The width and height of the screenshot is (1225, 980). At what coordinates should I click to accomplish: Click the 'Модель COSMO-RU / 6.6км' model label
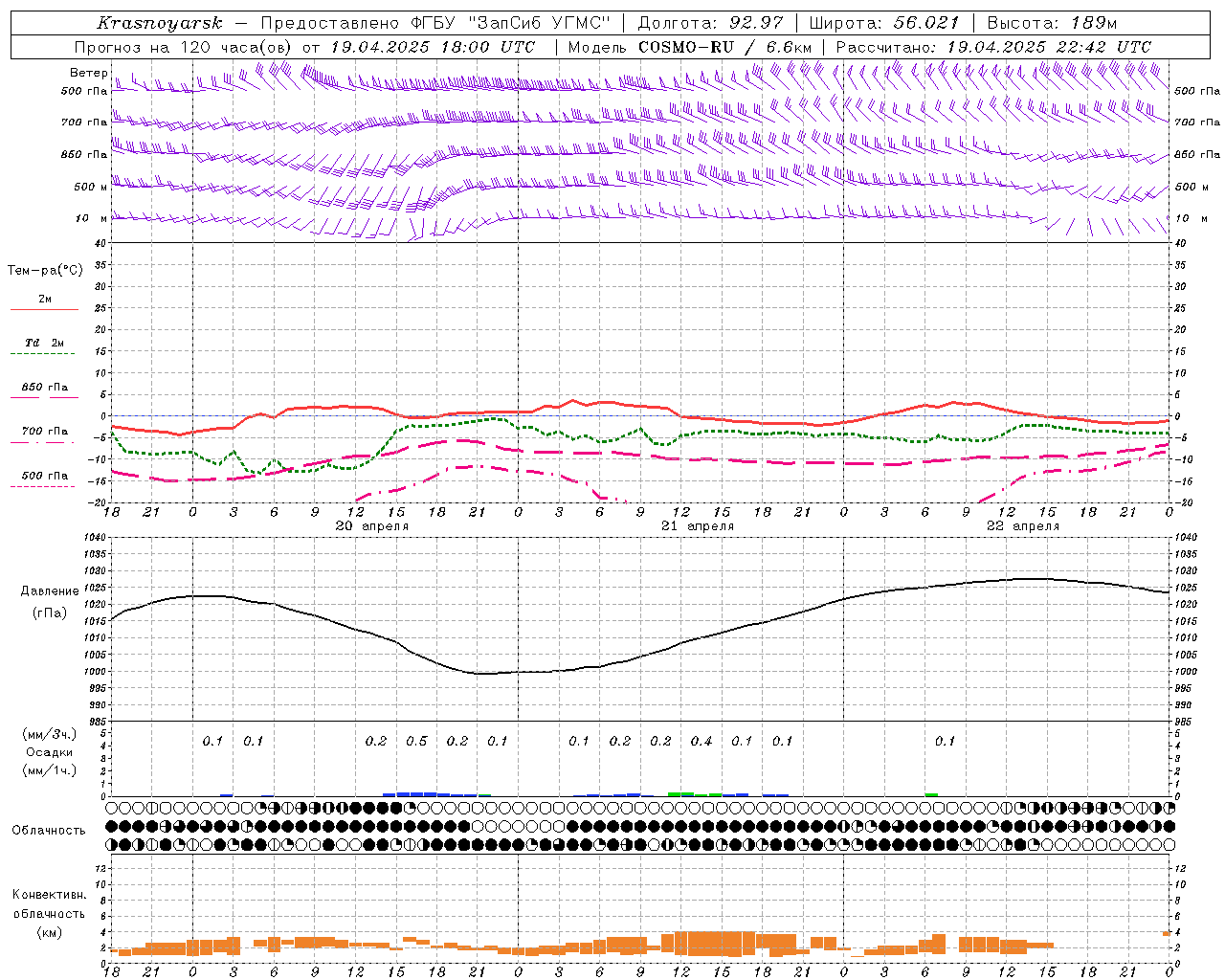click(x=690, y=47)
